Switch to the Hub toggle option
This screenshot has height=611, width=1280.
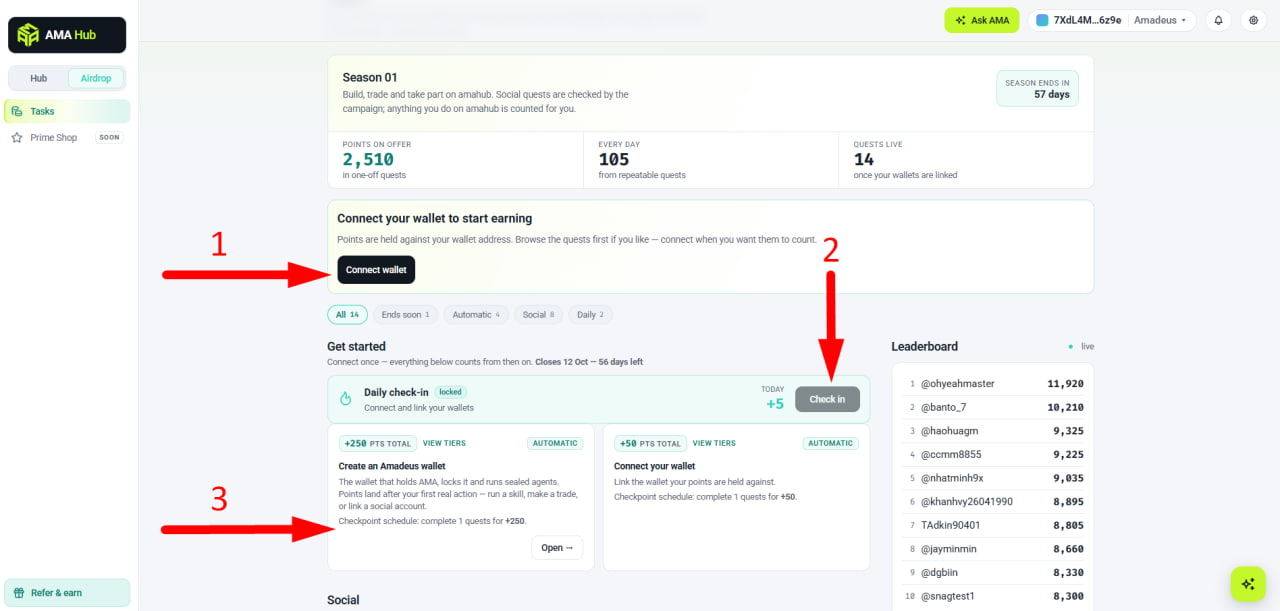click(39, 78)
